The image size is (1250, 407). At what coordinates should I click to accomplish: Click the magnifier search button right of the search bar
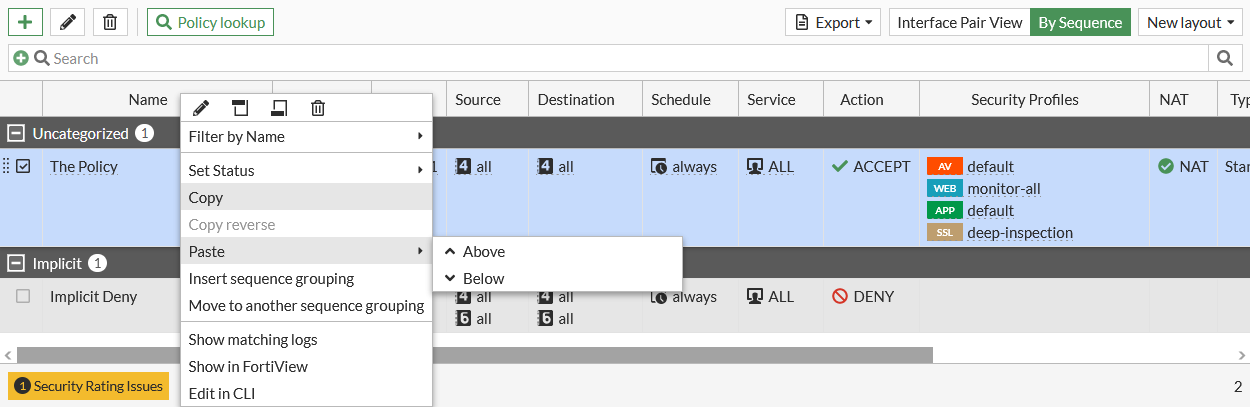tap(1225, 59)
